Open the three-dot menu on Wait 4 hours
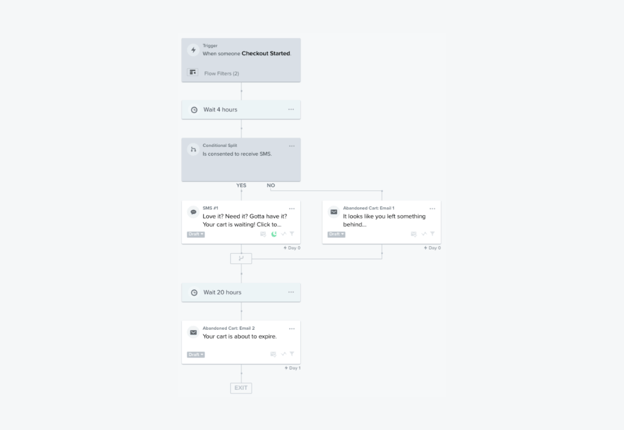Image resolution: width=624 pixels, height=430 pixels. 291,110
